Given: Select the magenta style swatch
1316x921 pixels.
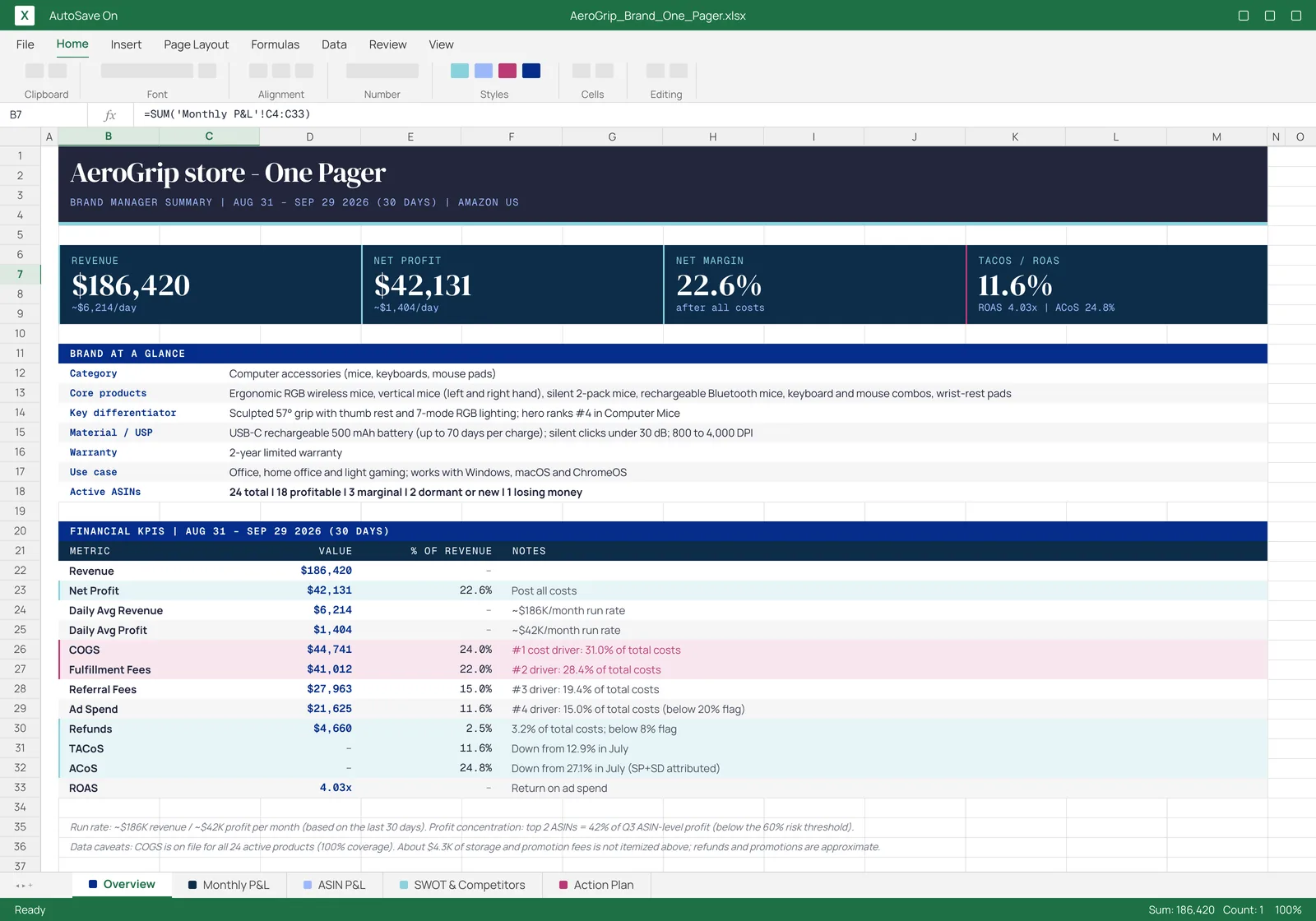Looking at the screenshot, I should coord(507,71).
